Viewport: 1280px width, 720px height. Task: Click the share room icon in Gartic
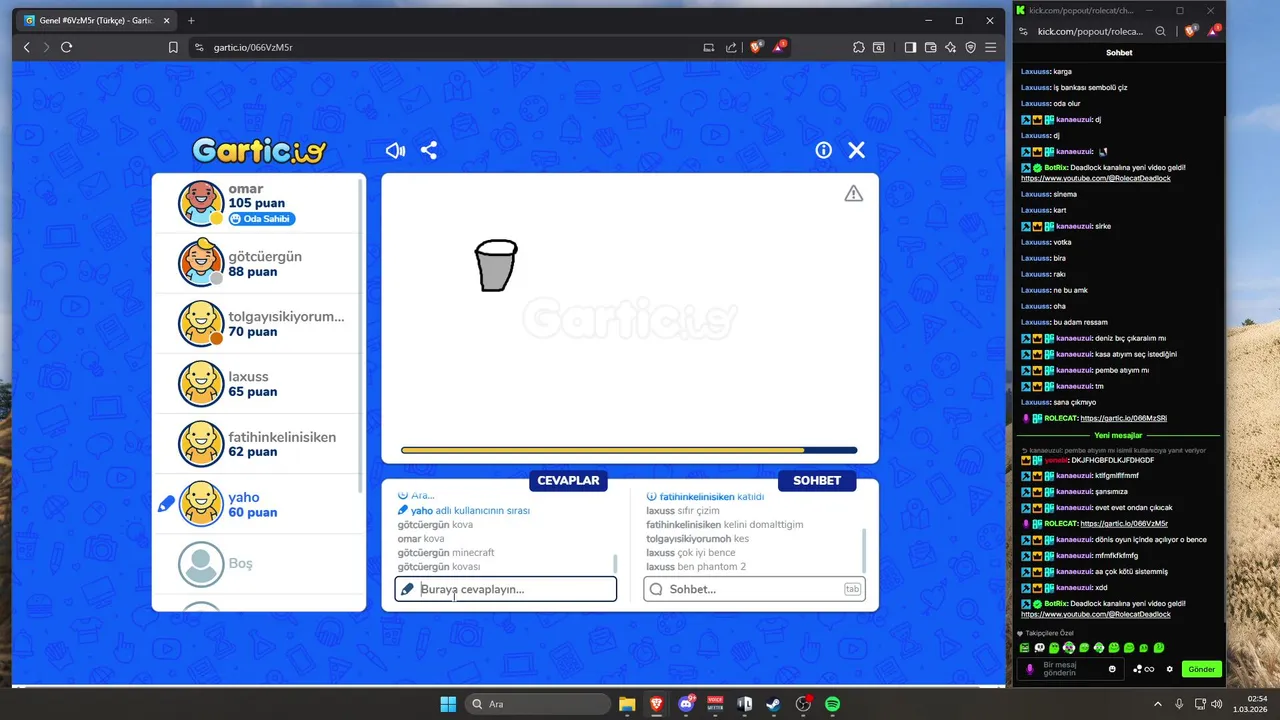coord(429,150)
